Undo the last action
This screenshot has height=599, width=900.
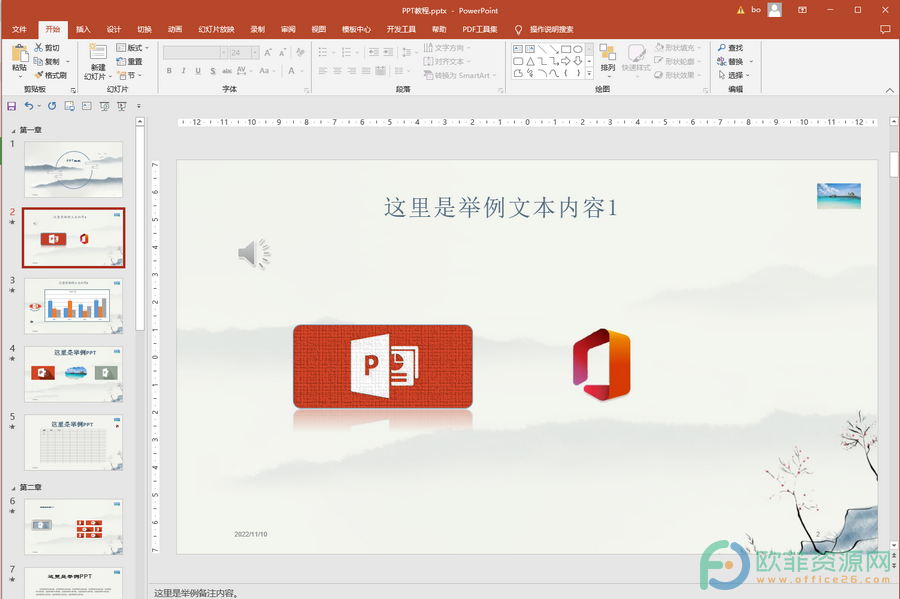pyautogui.click(x=29, y=106)
